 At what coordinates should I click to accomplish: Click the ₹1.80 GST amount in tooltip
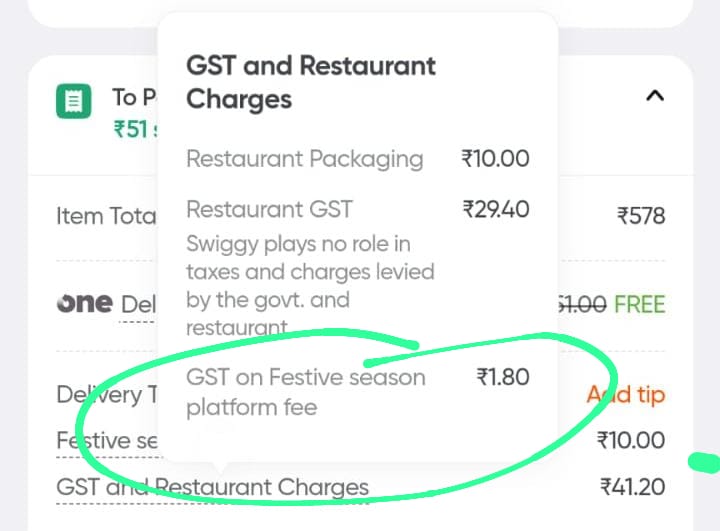point(503,377)
